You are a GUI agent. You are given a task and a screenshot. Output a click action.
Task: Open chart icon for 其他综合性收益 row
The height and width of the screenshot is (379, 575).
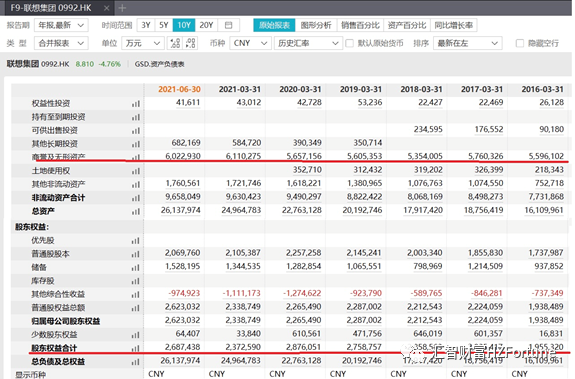136,294
